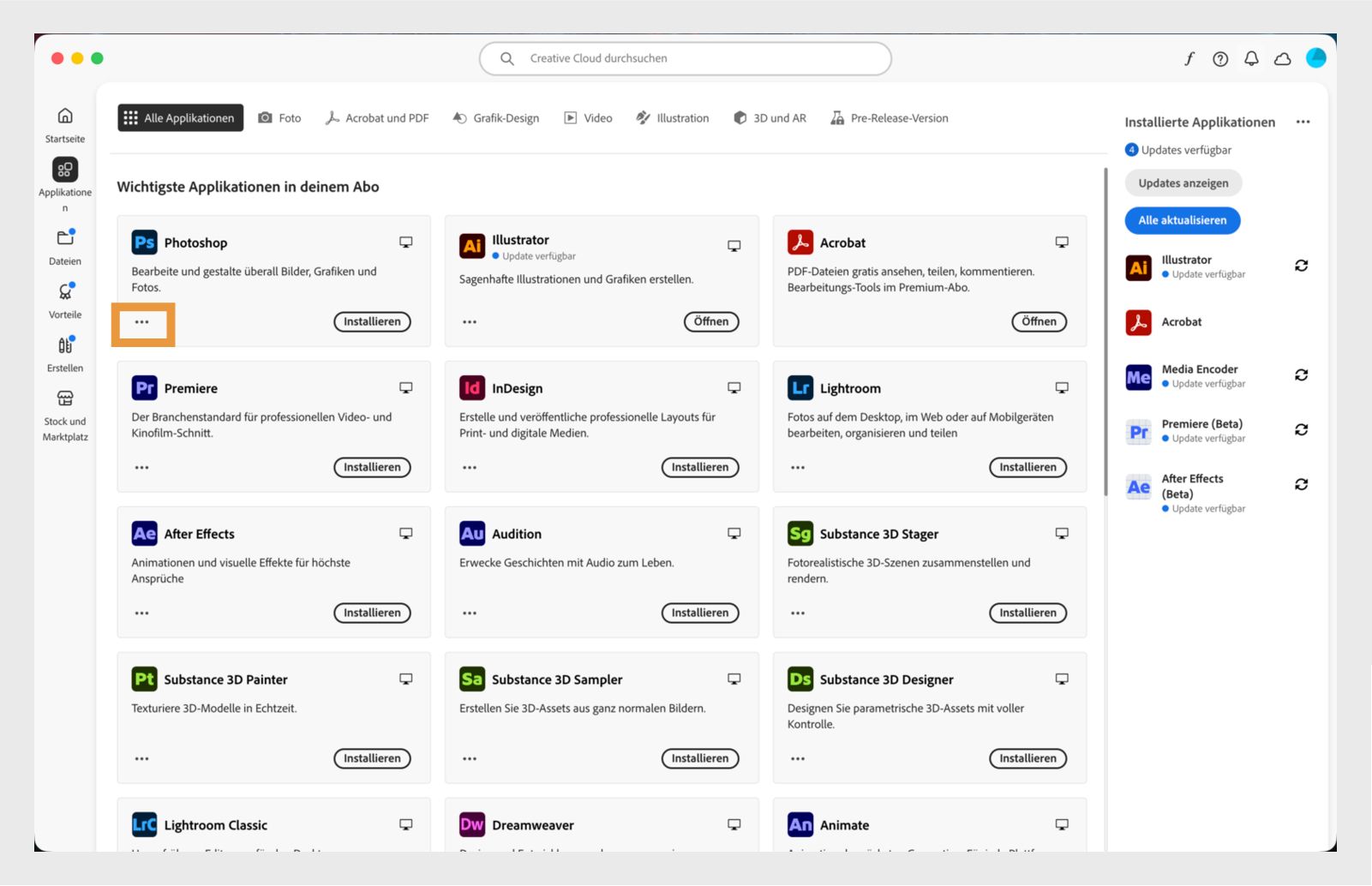Click Öffnen for Illustrator
Viewport: 1372px width, 886px height.
coord(711,322)
